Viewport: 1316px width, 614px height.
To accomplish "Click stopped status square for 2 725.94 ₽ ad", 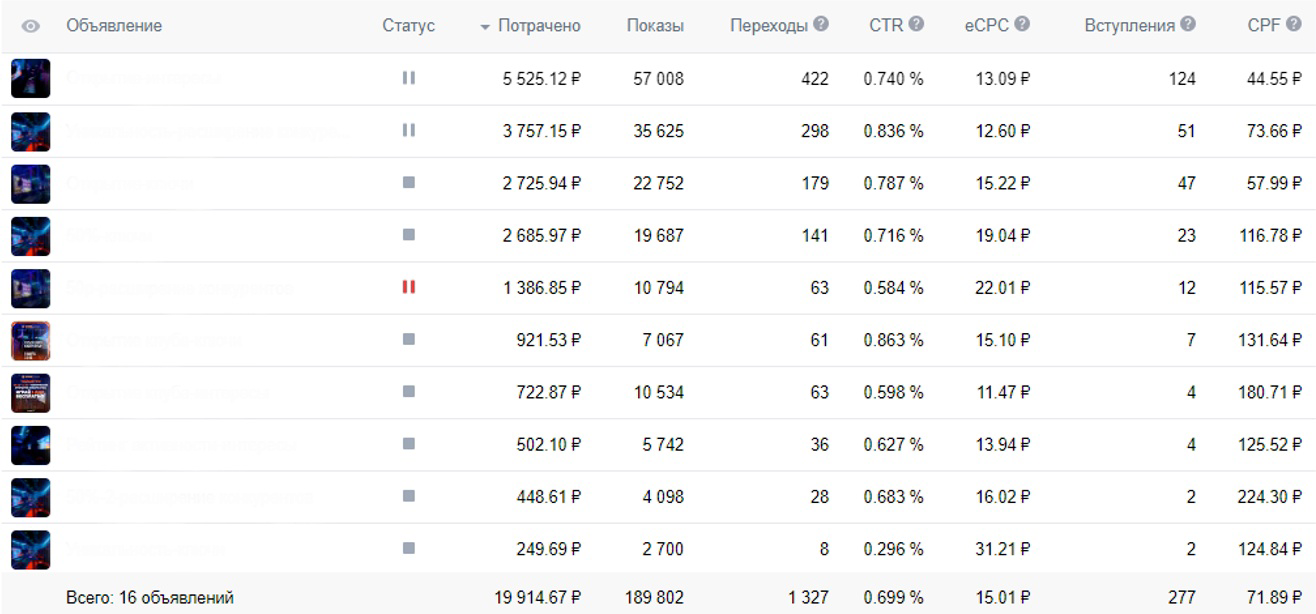I will (x=408, y=183).
